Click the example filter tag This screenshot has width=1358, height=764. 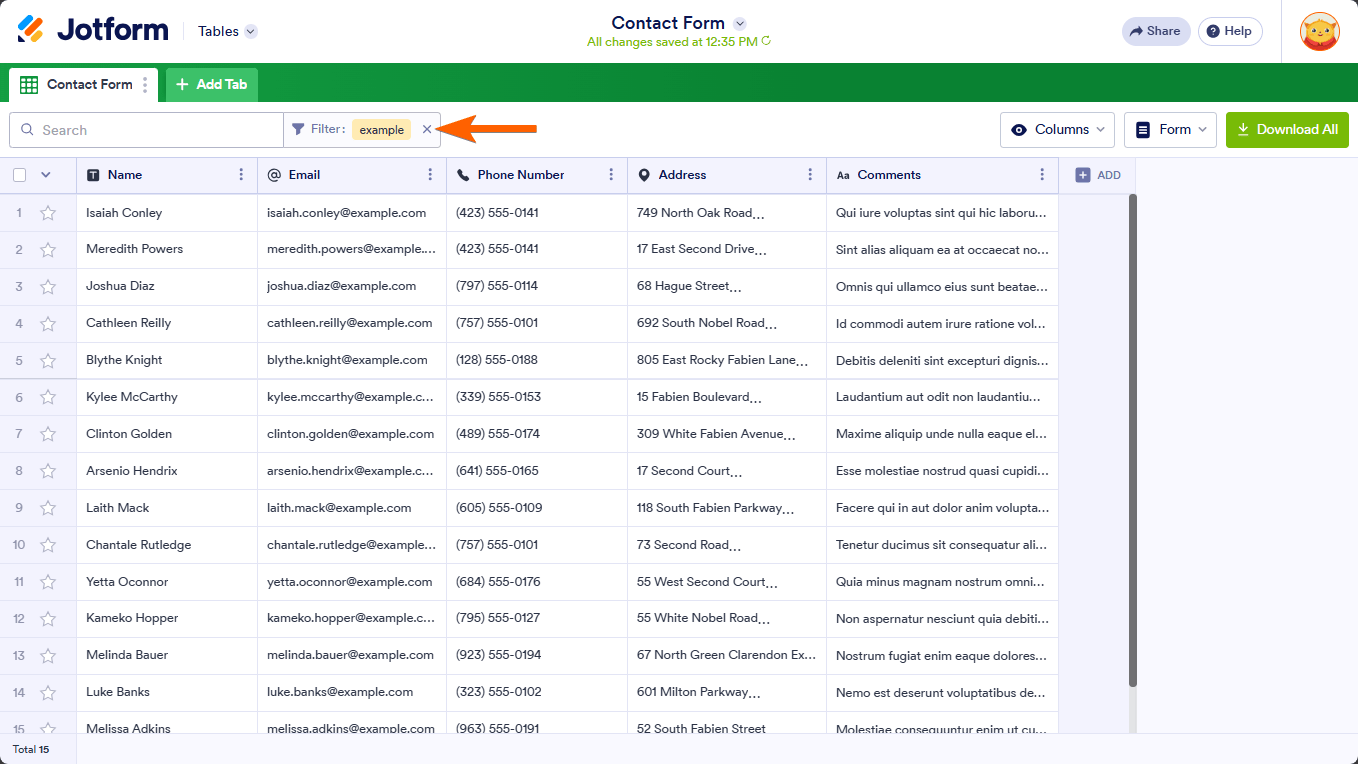coord(382,130)
